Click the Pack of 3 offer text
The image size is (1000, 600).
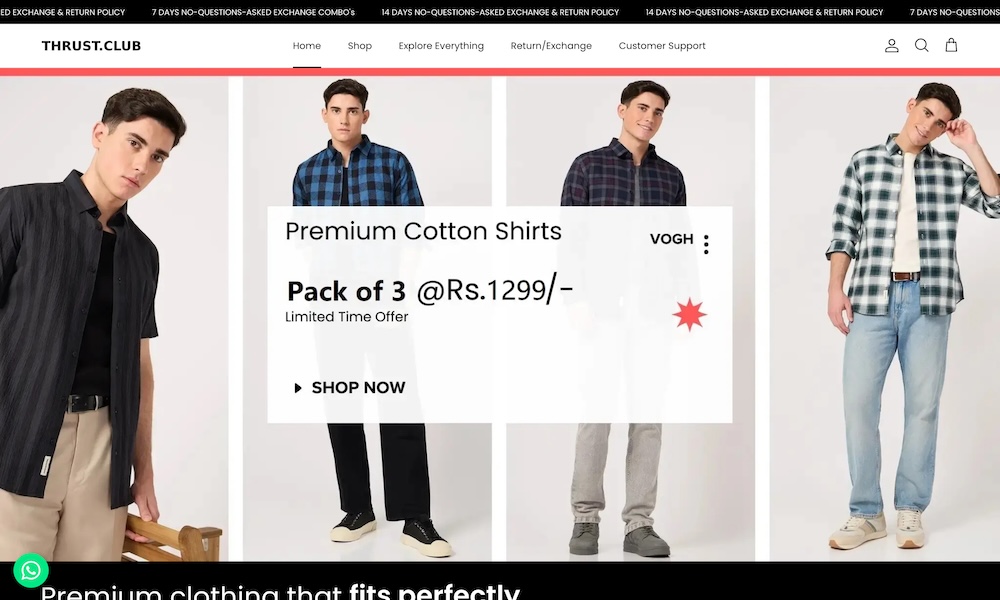346,291
